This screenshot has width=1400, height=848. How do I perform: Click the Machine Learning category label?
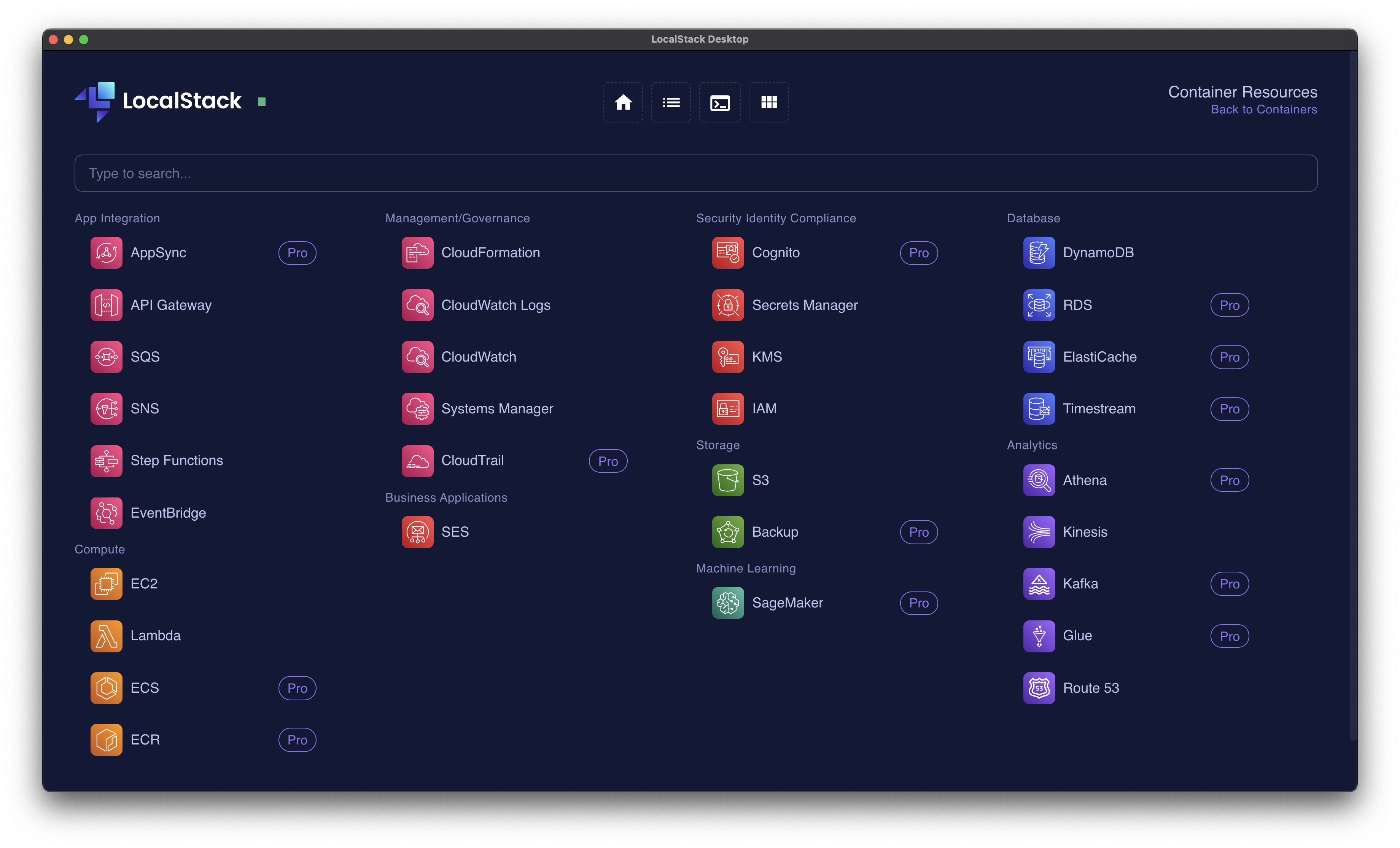(x=745, y=568)
